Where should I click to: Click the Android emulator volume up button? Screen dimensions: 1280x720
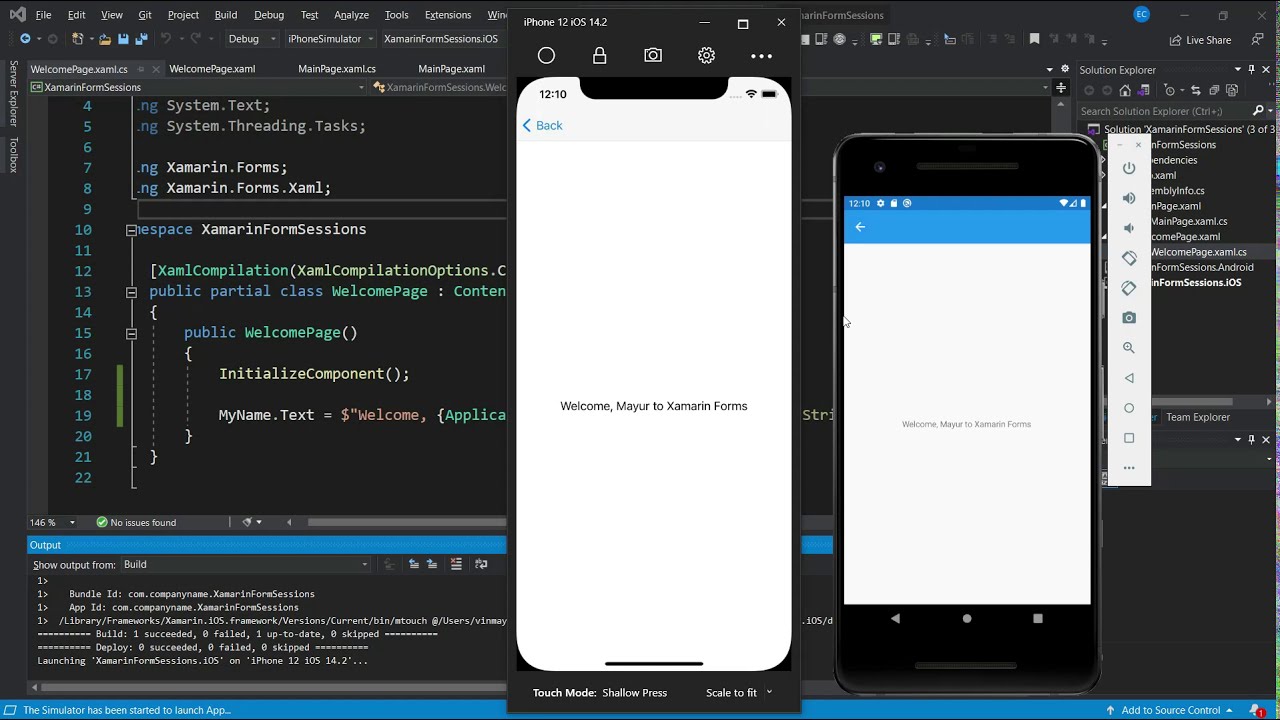1129,198
